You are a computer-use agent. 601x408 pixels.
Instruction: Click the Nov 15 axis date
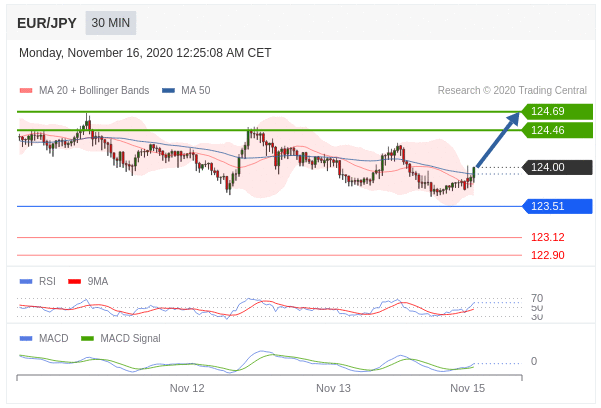467,388
